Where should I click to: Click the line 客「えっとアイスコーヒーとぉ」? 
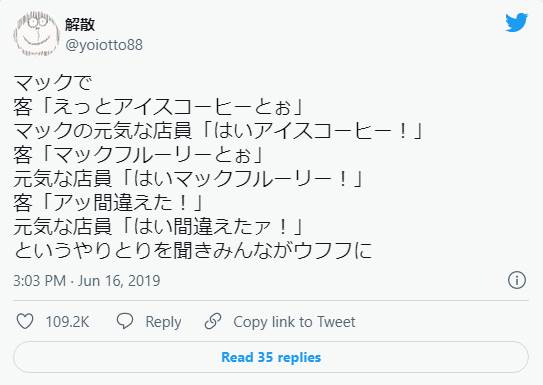click(x=159, y=107)
